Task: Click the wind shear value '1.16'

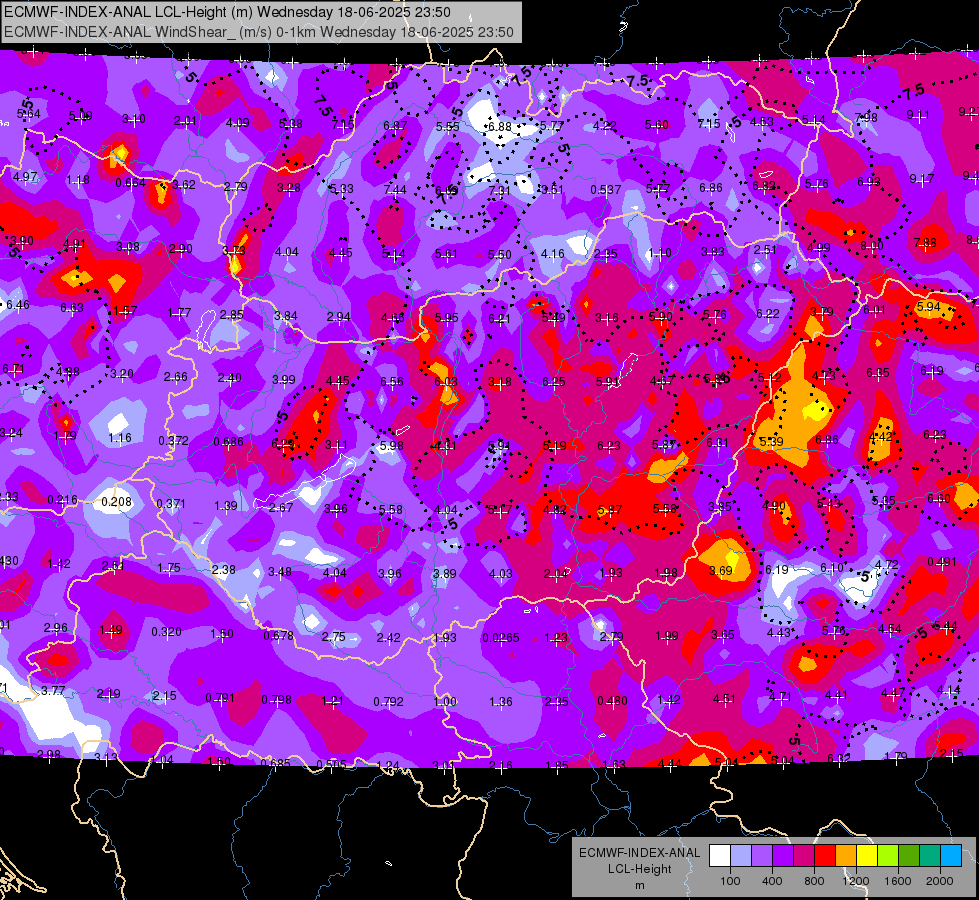Action: [120, 438]
